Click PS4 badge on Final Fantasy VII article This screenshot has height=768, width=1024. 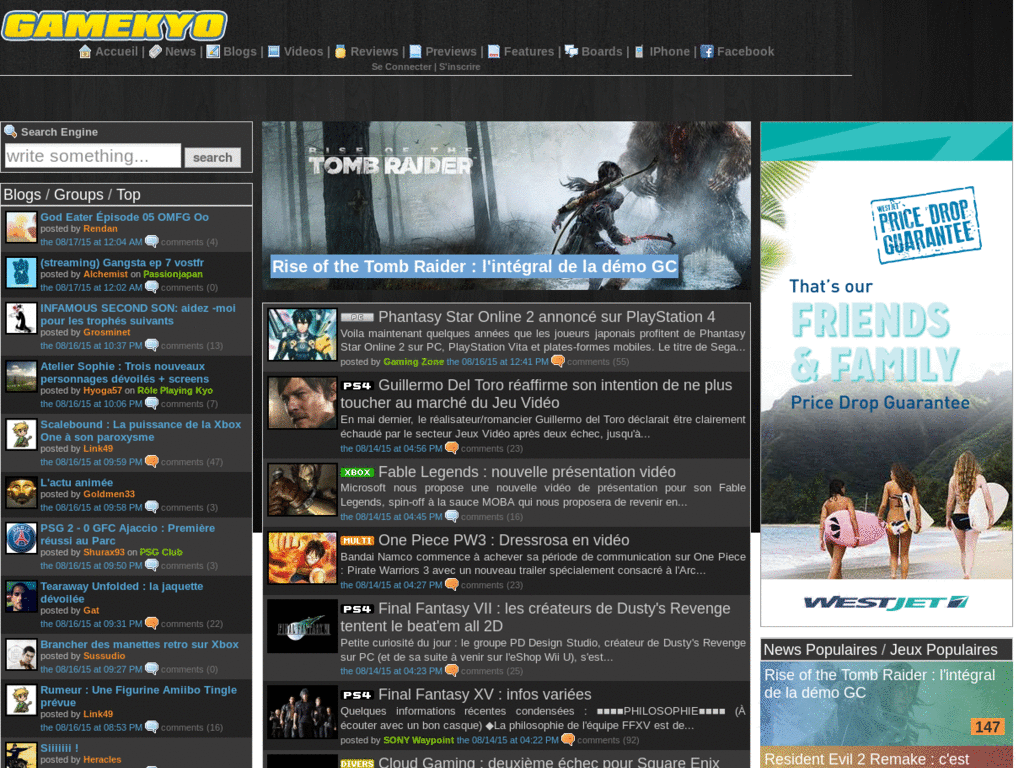pos(357,609)
